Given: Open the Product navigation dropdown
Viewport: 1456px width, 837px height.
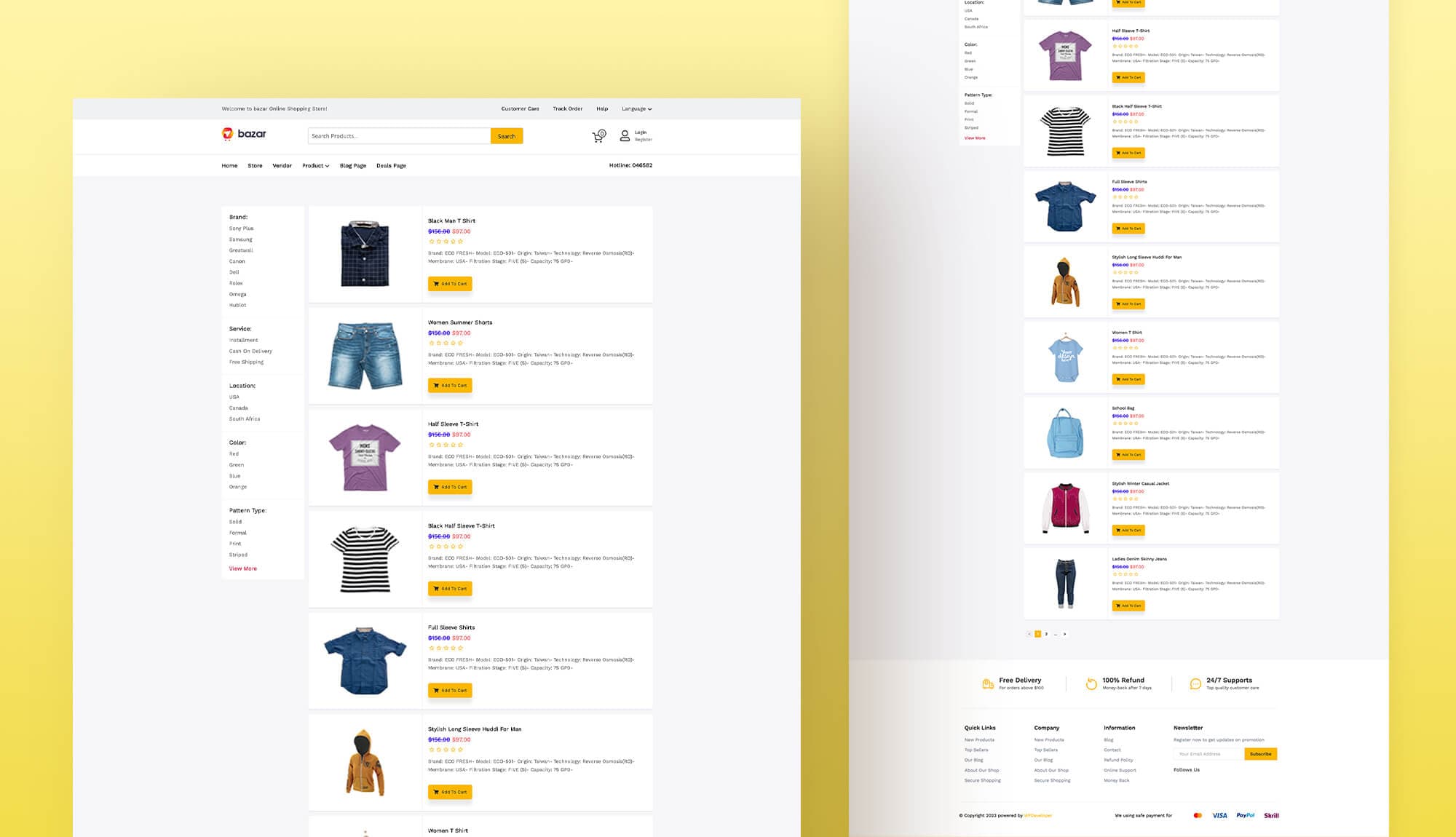Looking at the screenshot, I should pos(315,165).
